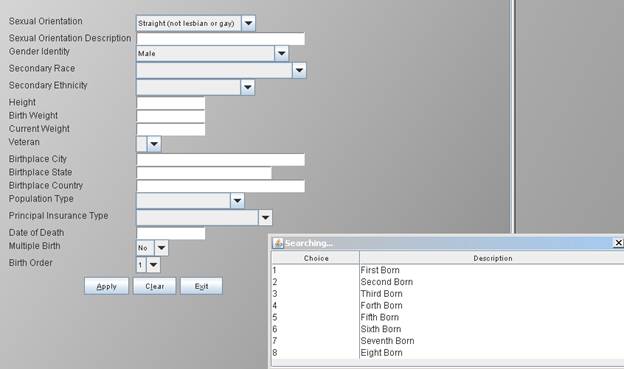Close the Searching popup window
Viewport: 624px width, 369px height.
pyautogui.click(x=618, y=242)
